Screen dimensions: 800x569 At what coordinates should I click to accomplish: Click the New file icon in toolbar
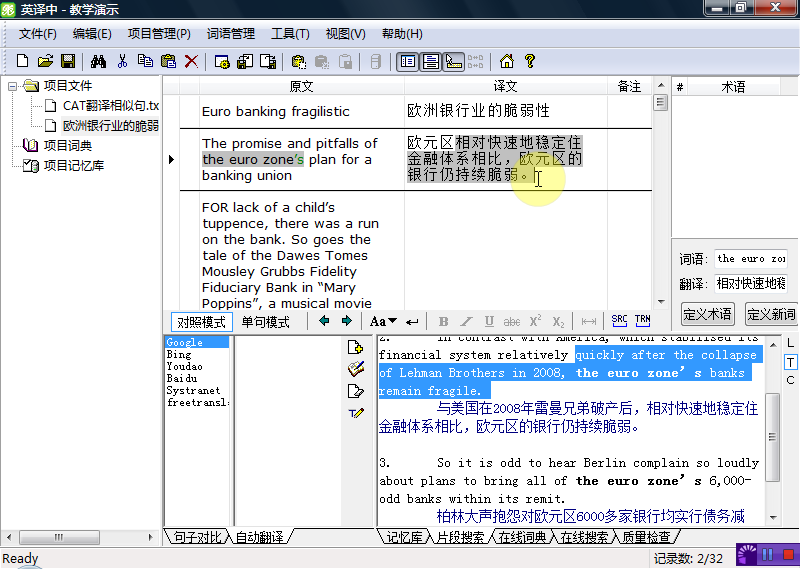tap(22, 61)
